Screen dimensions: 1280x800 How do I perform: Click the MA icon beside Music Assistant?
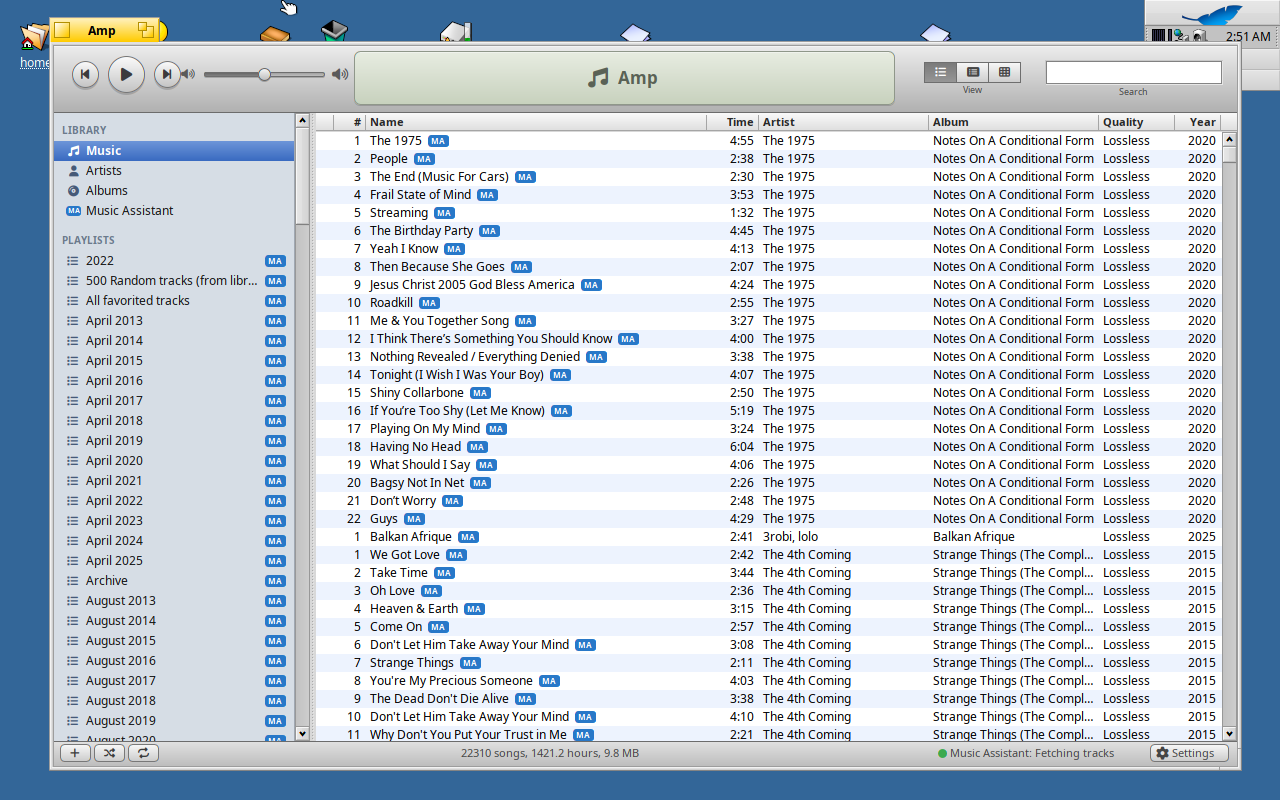click(x=73, y=211)
